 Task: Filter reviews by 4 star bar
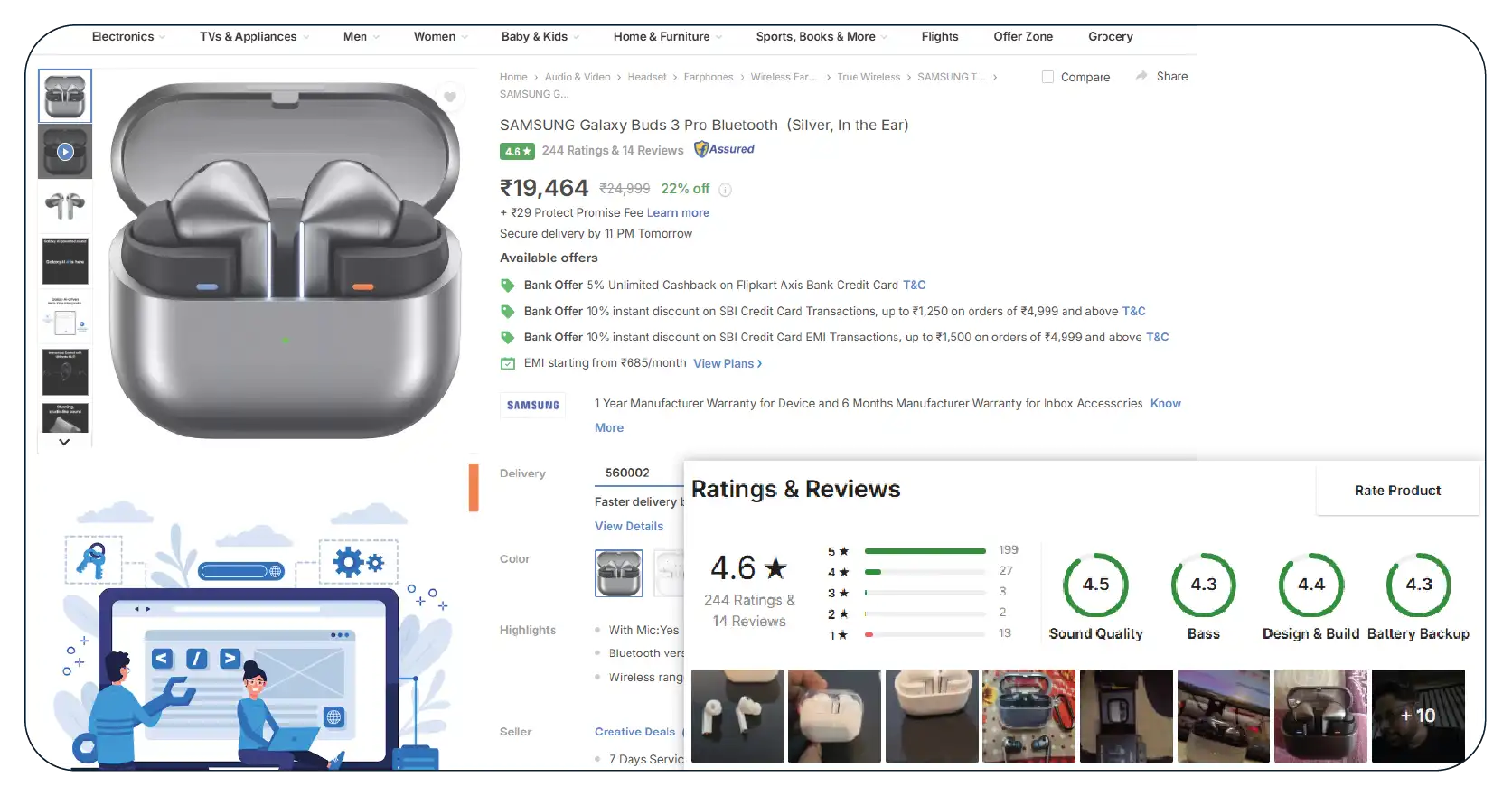(925, 572)
